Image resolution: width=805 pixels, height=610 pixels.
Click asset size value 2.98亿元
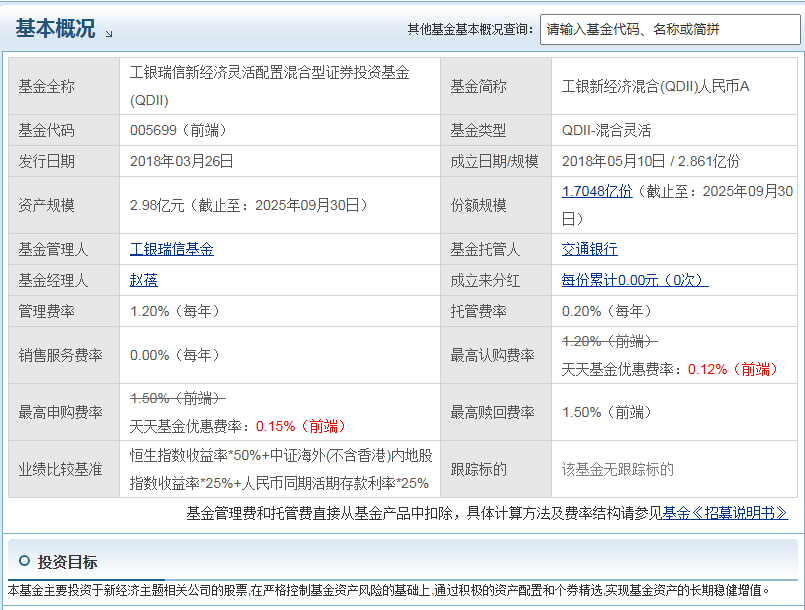[157, 205]
